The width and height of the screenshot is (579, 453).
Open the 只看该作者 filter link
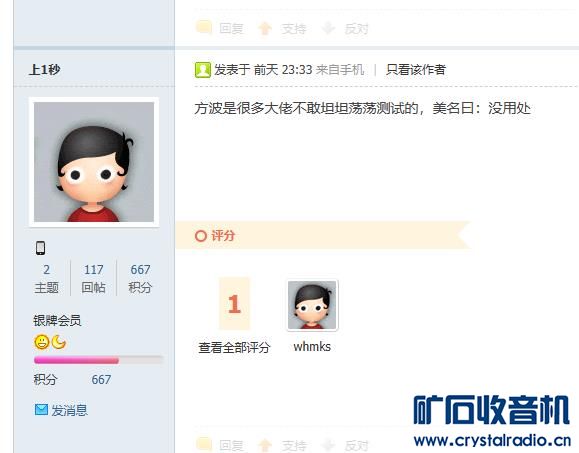click(x=416, y=70)
